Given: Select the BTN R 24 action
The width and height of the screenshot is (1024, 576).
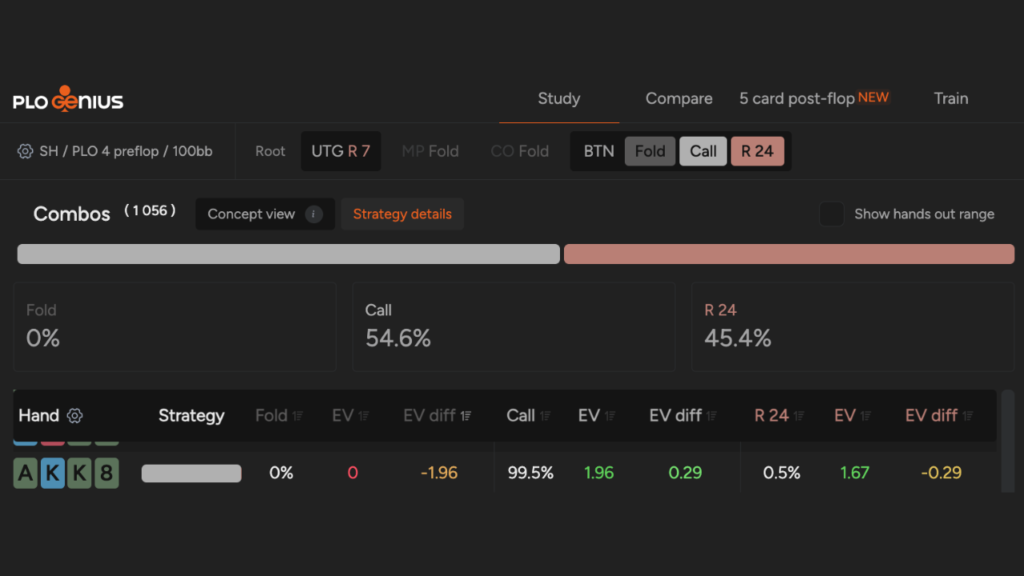Looking at the screenshot, I should click(x=757, y=152).
